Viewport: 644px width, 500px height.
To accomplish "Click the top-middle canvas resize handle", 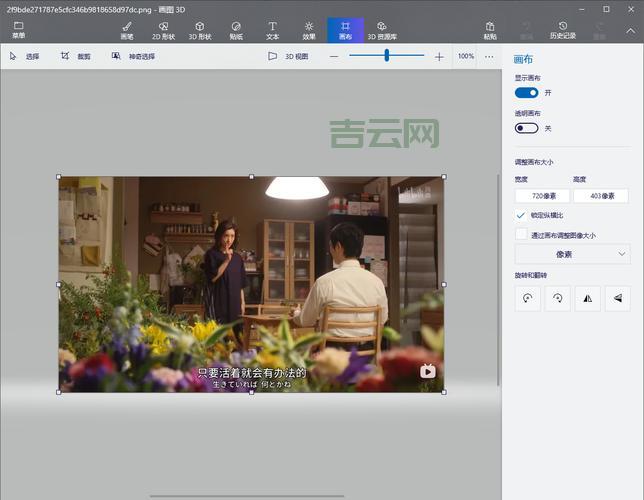I will [x=251, y=177].
